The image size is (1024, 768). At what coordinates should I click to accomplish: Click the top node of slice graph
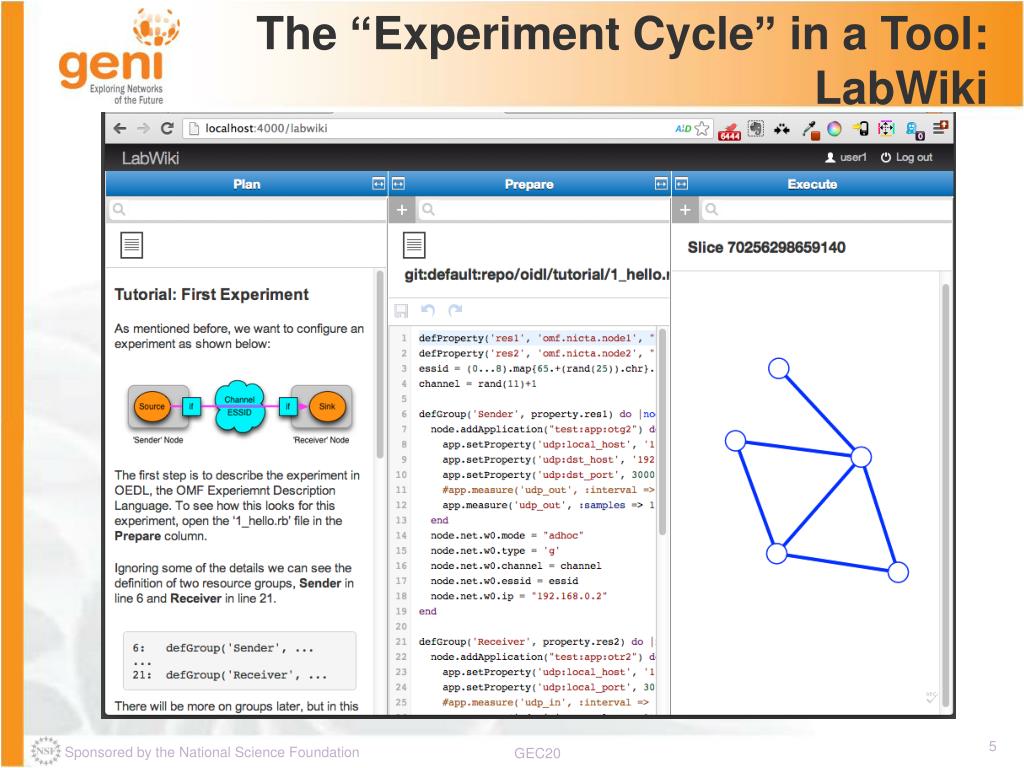point(778,368)
